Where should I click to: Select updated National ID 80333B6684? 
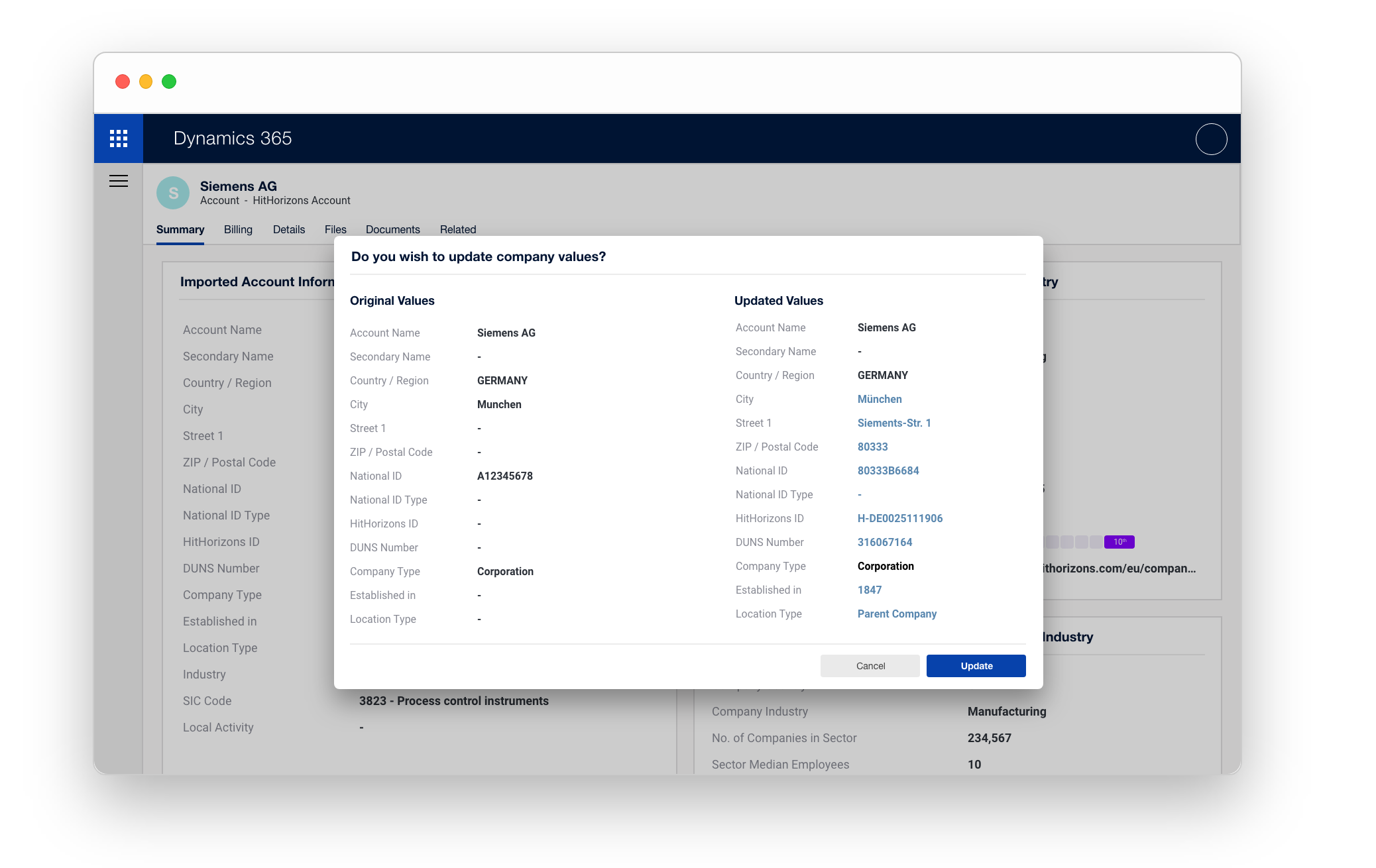pyautogui.click(x=888, y=470)
